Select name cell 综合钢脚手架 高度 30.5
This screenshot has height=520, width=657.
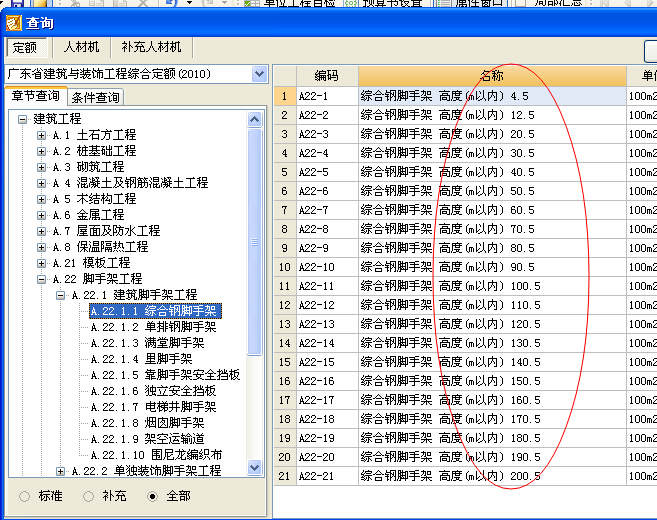point(492,153)
